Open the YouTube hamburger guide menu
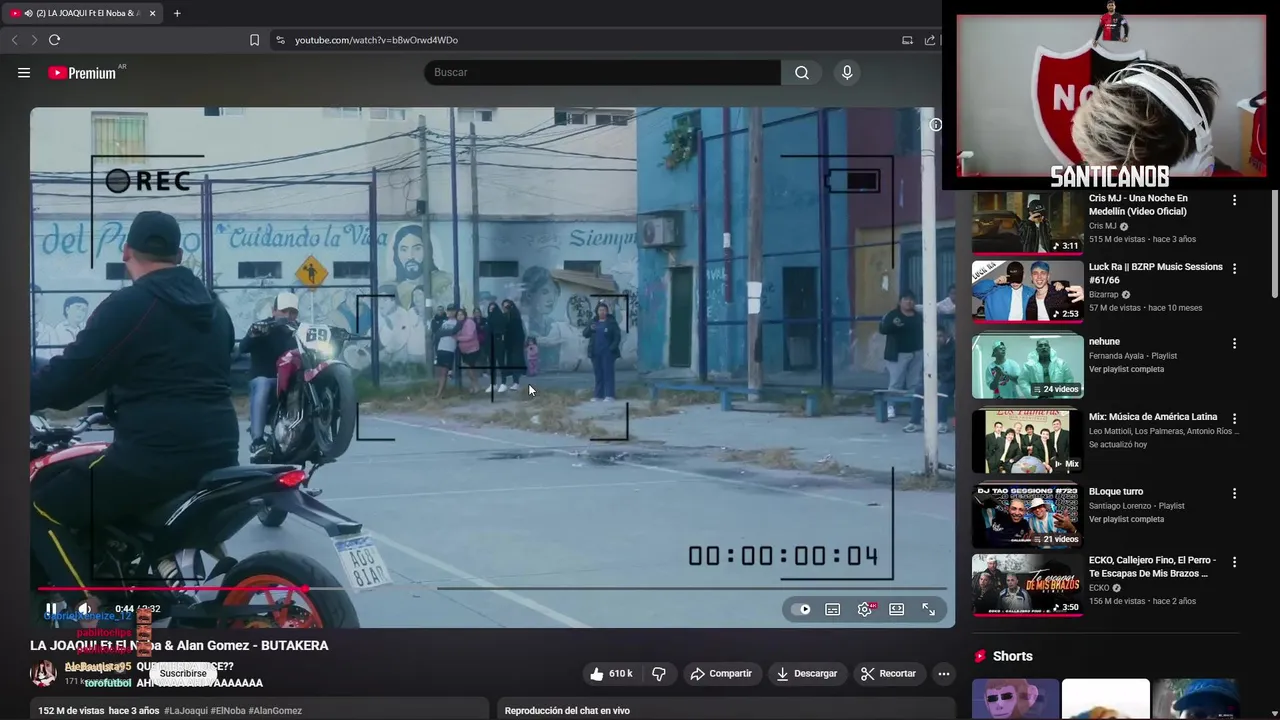The image size is (1280, 720). [24, 73]
